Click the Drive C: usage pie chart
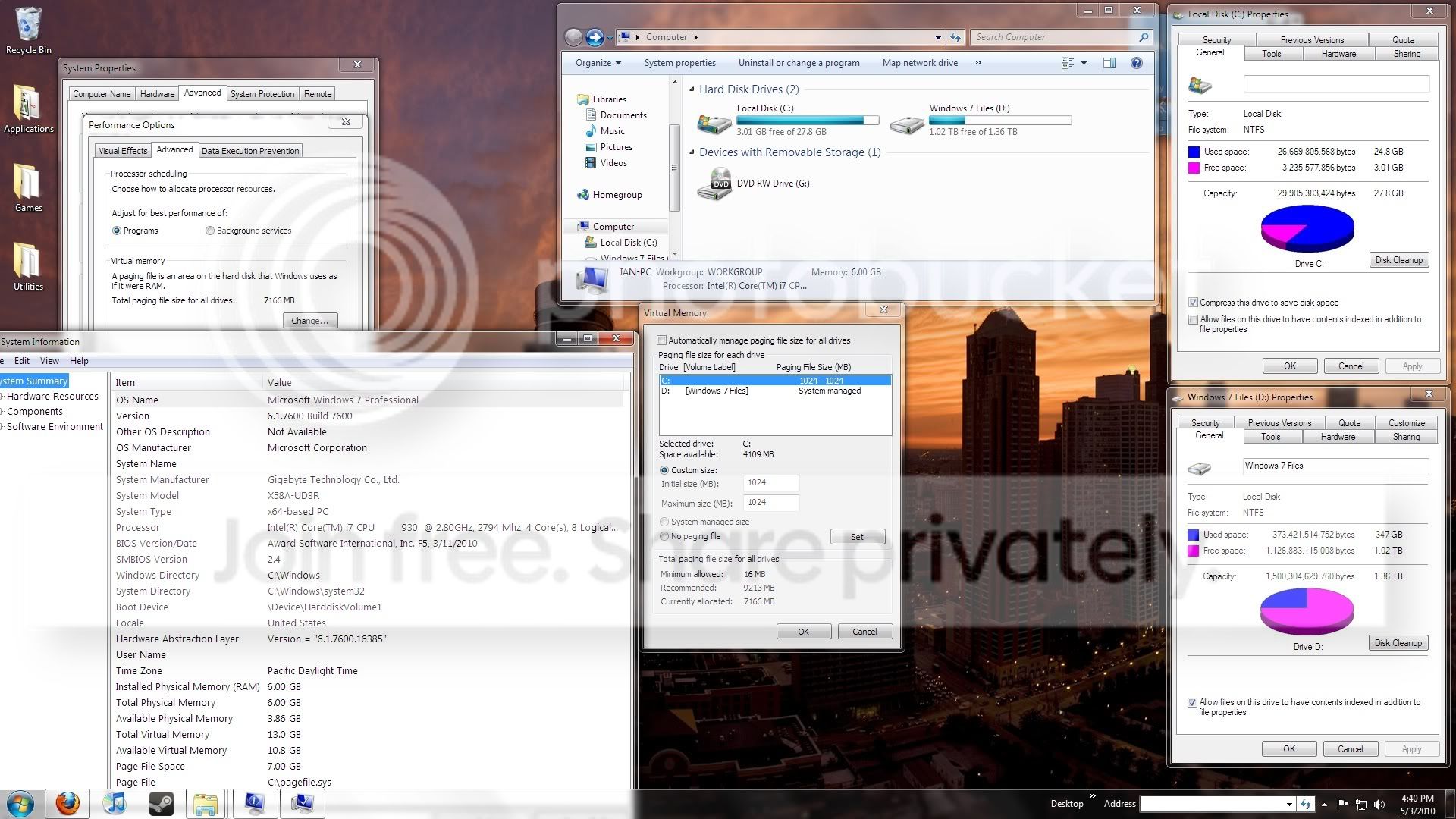1456x819 pixels. point(1307,229)
